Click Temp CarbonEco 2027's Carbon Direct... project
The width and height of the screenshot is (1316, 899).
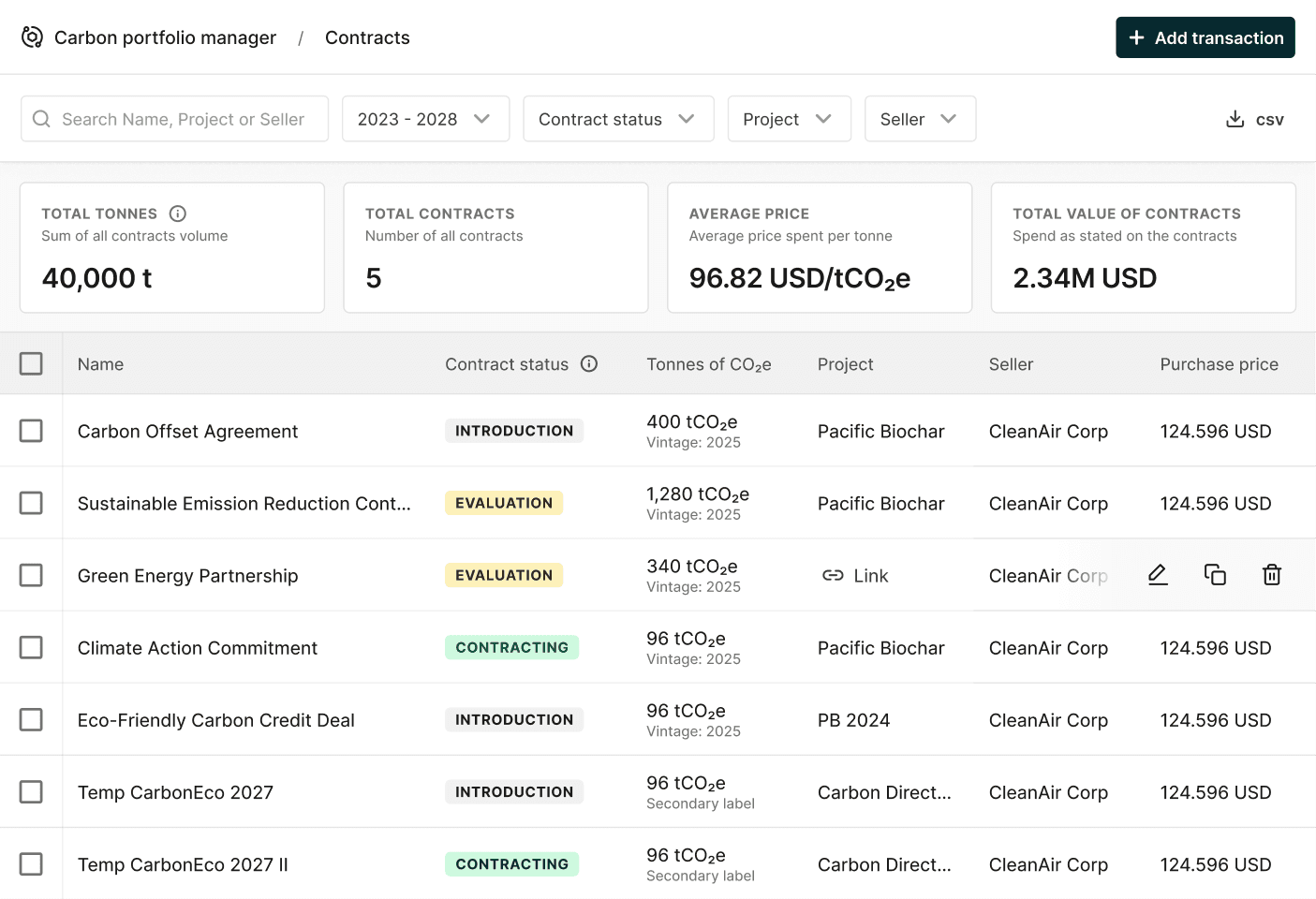[x=884, y=792]
